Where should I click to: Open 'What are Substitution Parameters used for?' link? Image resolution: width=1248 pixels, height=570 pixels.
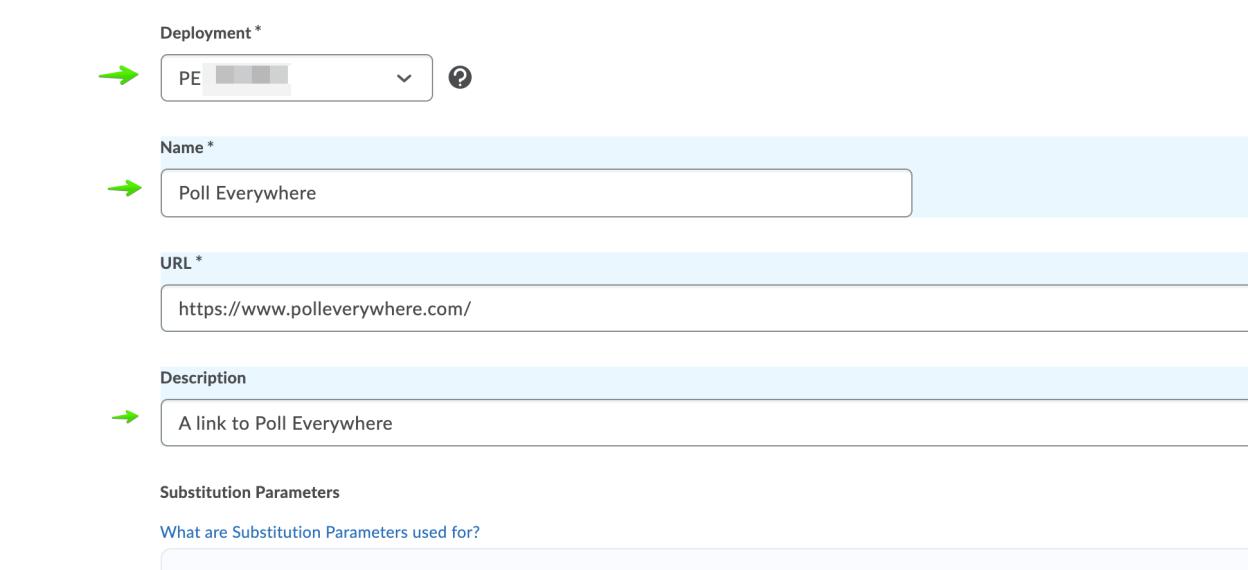(x=320, y=532)
